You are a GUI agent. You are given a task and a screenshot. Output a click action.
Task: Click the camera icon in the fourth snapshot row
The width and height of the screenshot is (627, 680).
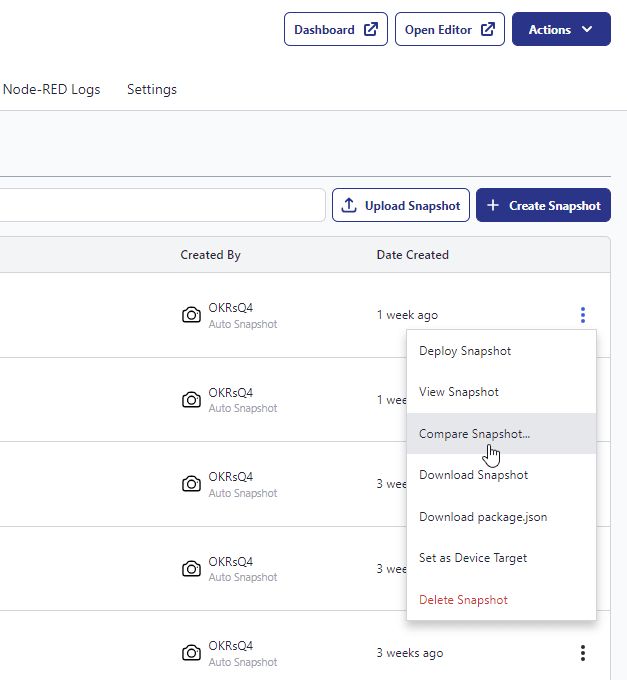coord(191,569)
